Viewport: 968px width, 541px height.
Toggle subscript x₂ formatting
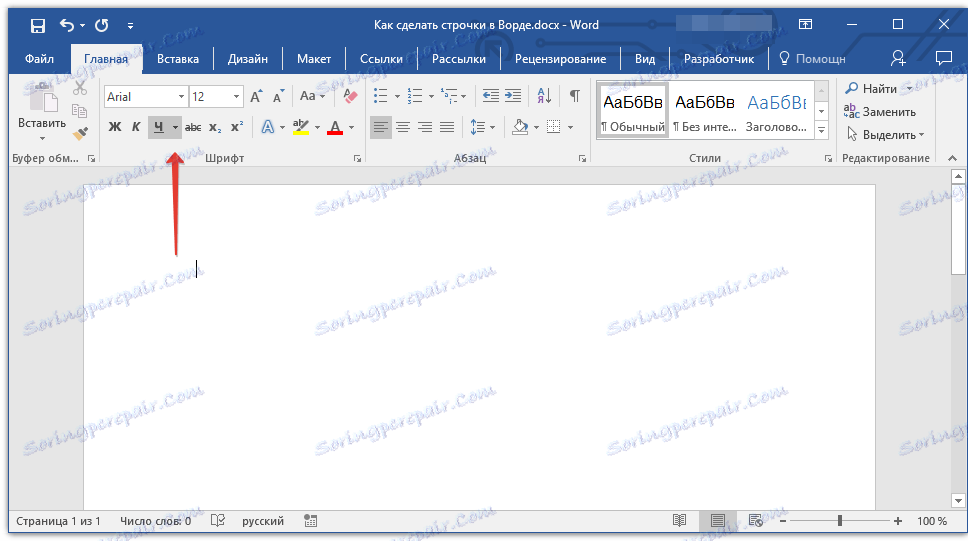tap(215, 127)
